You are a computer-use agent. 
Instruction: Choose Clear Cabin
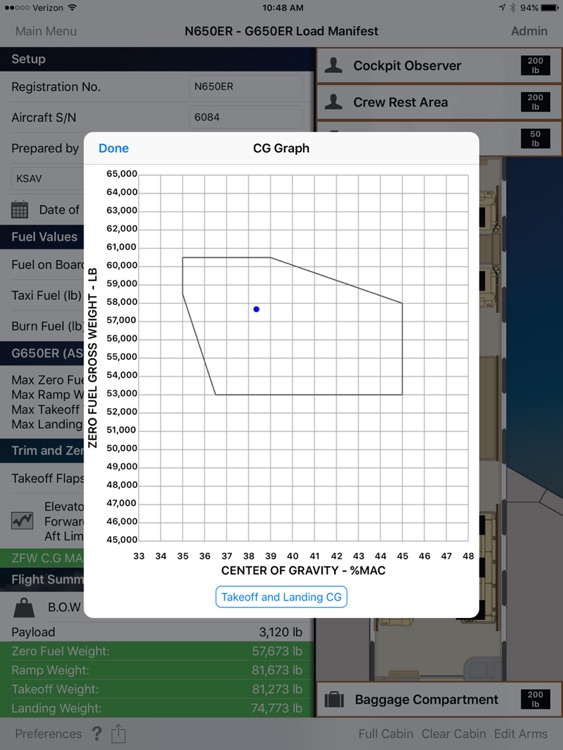coord(453,734)
